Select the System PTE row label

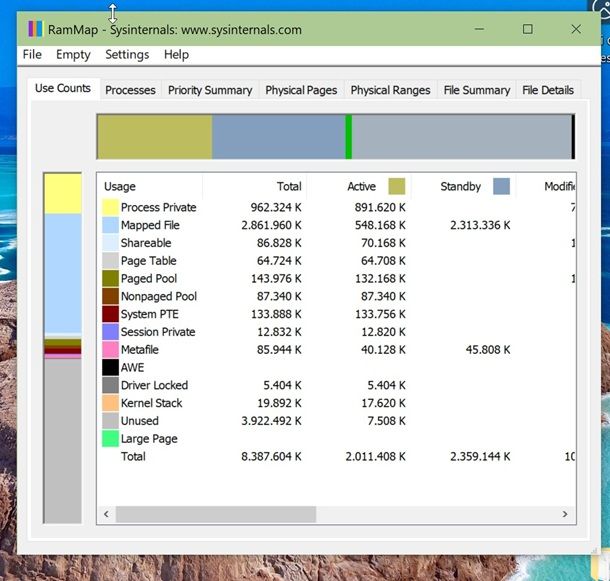click(x=150, y=314)
